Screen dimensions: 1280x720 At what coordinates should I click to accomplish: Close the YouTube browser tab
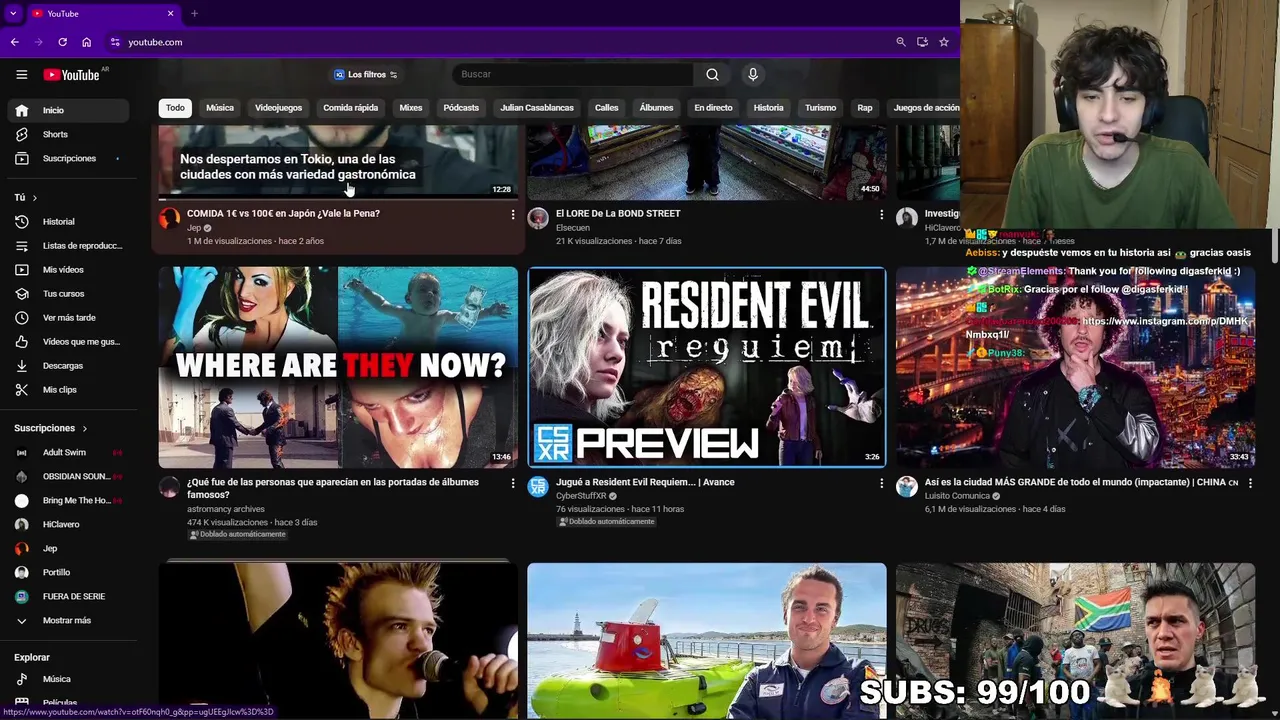pyautogui.click(x=170, y=14)
